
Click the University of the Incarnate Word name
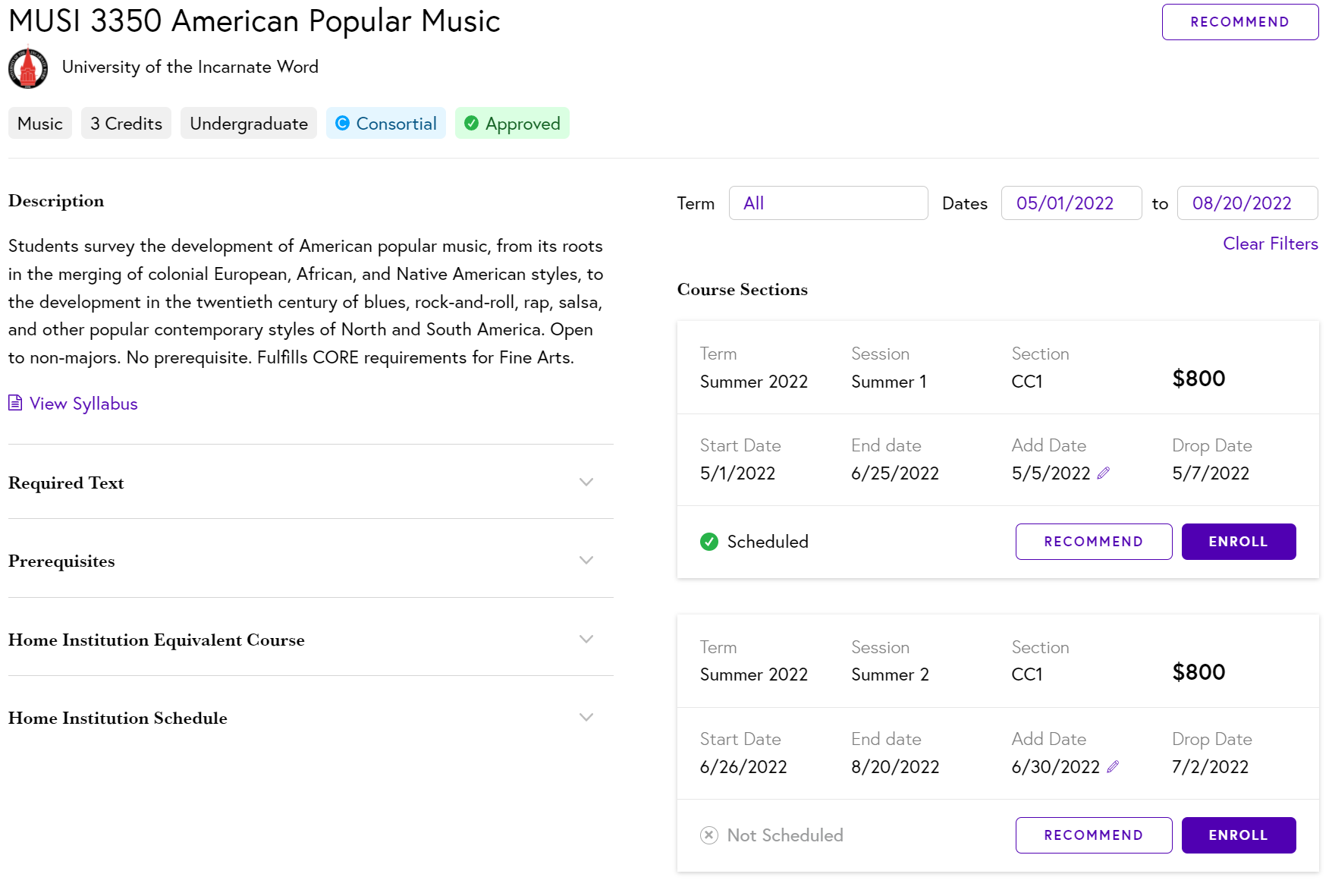pyautogui.click(x=190, y=67)
